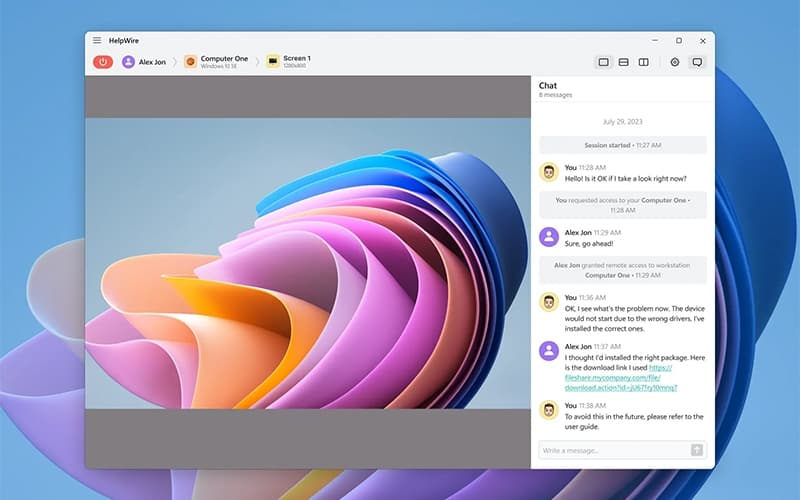Select the Computer One breadcrumb

coord(216,62)
